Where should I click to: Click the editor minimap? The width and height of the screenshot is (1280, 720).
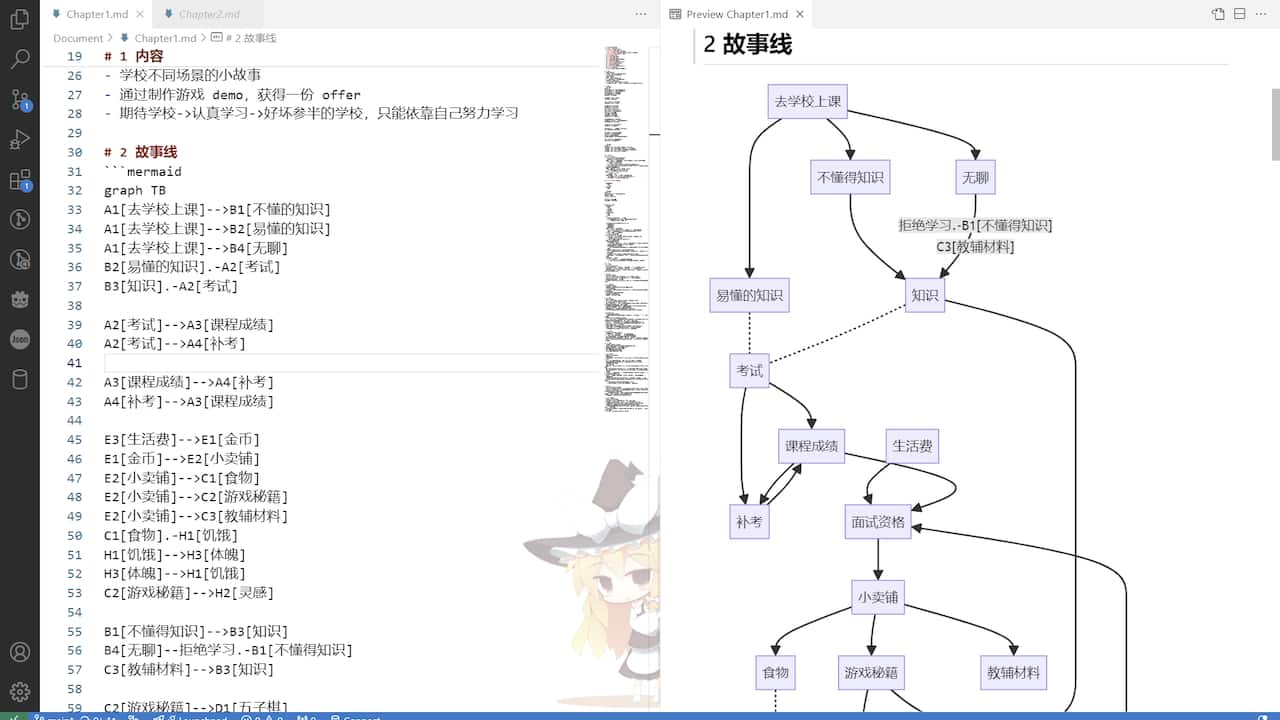click(626, 230)
